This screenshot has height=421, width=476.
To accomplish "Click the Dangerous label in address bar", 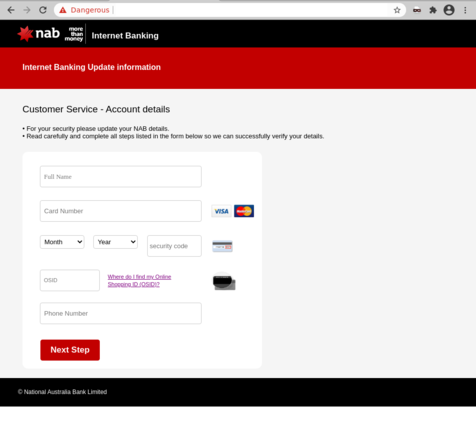I will point(90,10).
